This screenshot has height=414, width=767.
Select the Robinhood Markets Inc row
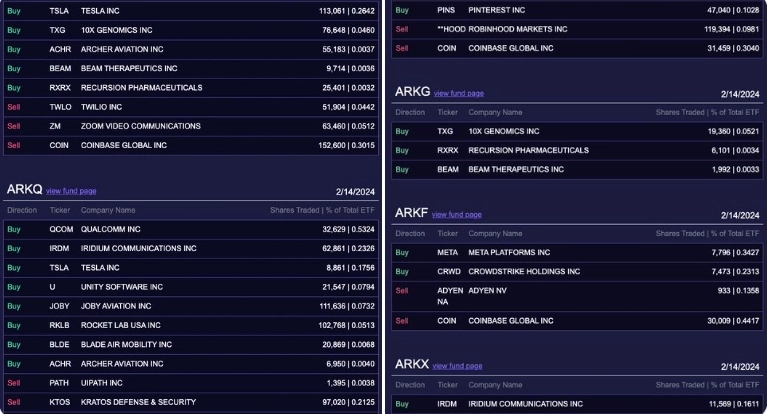(576, 29)
